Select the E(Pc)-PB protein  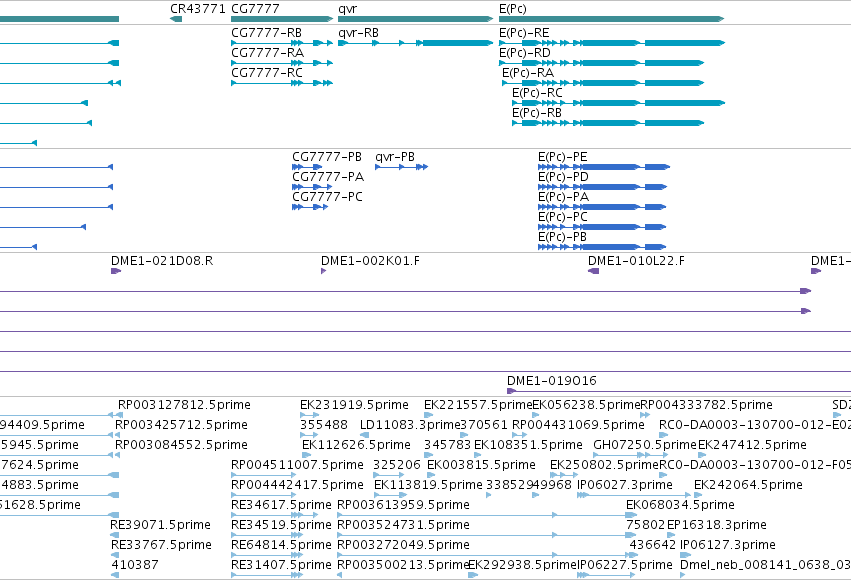pos(602,247)
